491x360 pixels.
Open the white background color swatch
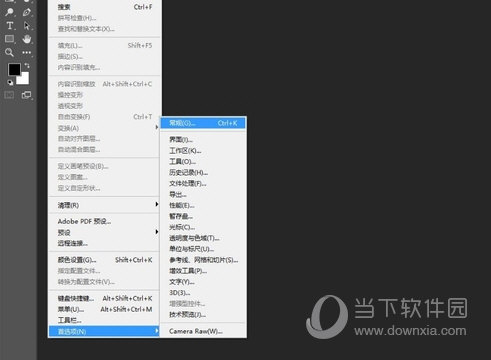(x=24, y=79)
